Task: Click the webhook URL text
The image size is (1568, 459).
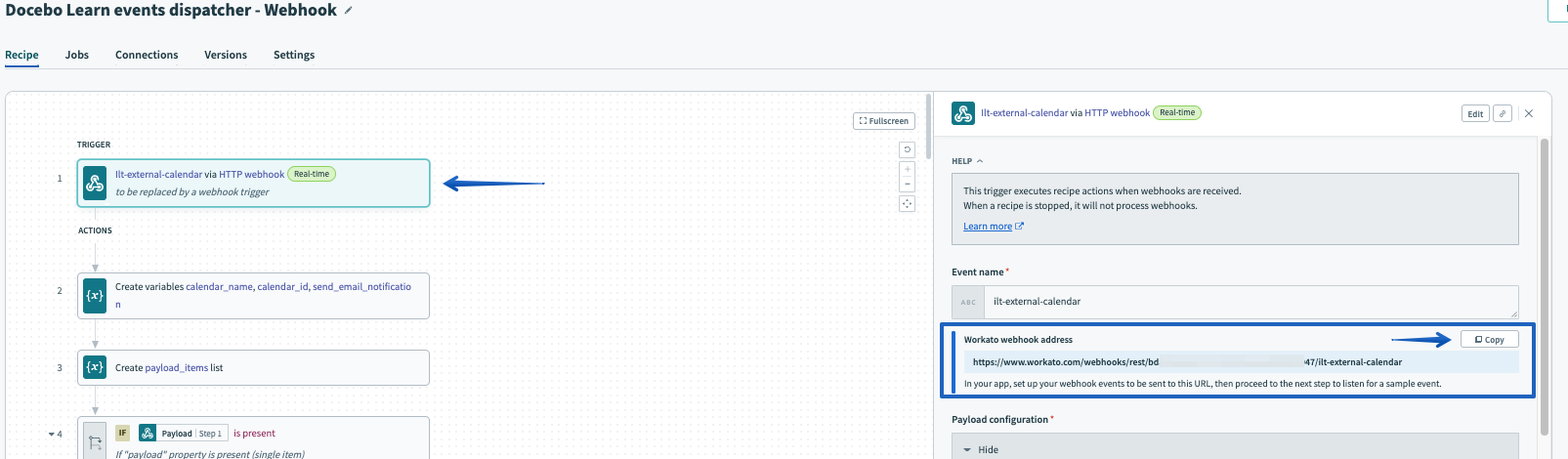Action: pos(1187,362)
